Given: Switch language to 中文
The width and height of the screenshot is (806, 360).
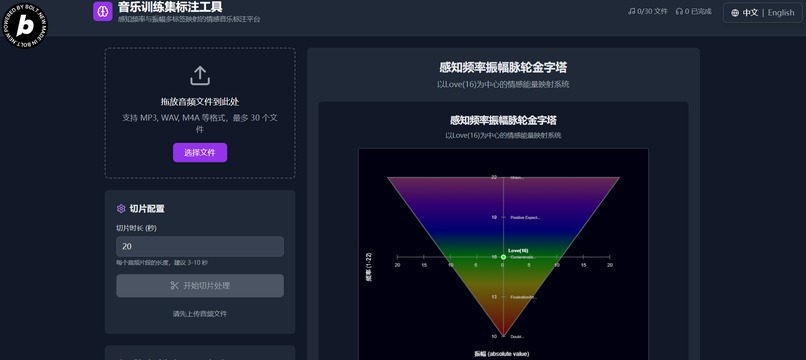Looking at the screenshot, I should (x=750, y=13).
